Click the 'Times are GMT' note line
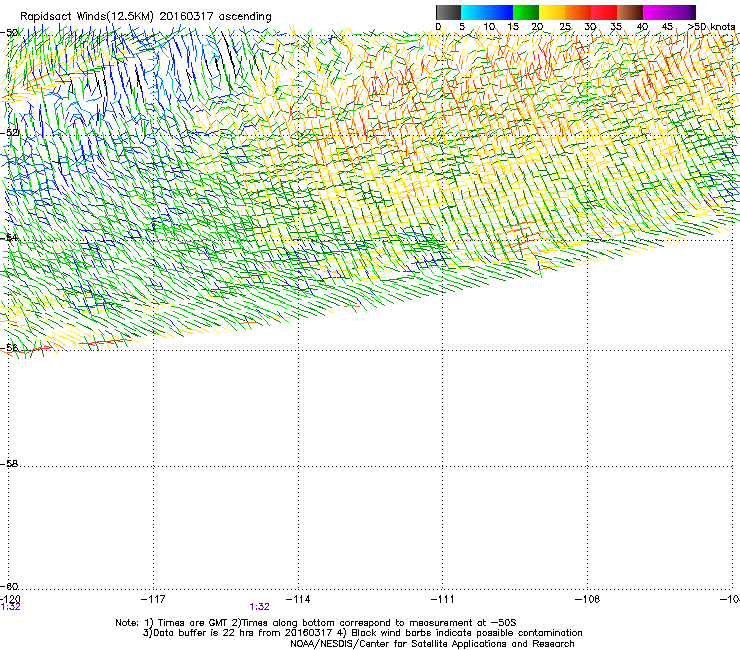This screenshot has width=740, height=650. click(316, 623)
